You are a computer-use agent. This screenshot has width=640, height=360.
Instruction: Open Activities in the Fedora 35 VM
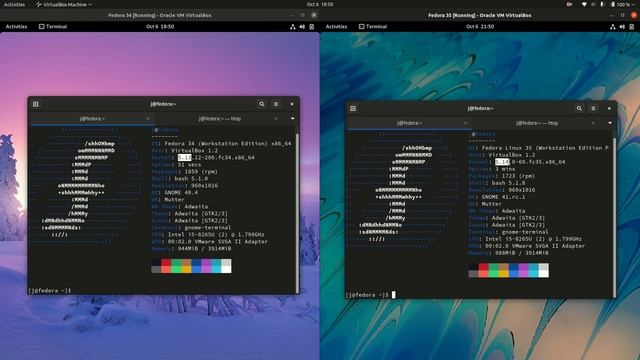pos(336,27)
